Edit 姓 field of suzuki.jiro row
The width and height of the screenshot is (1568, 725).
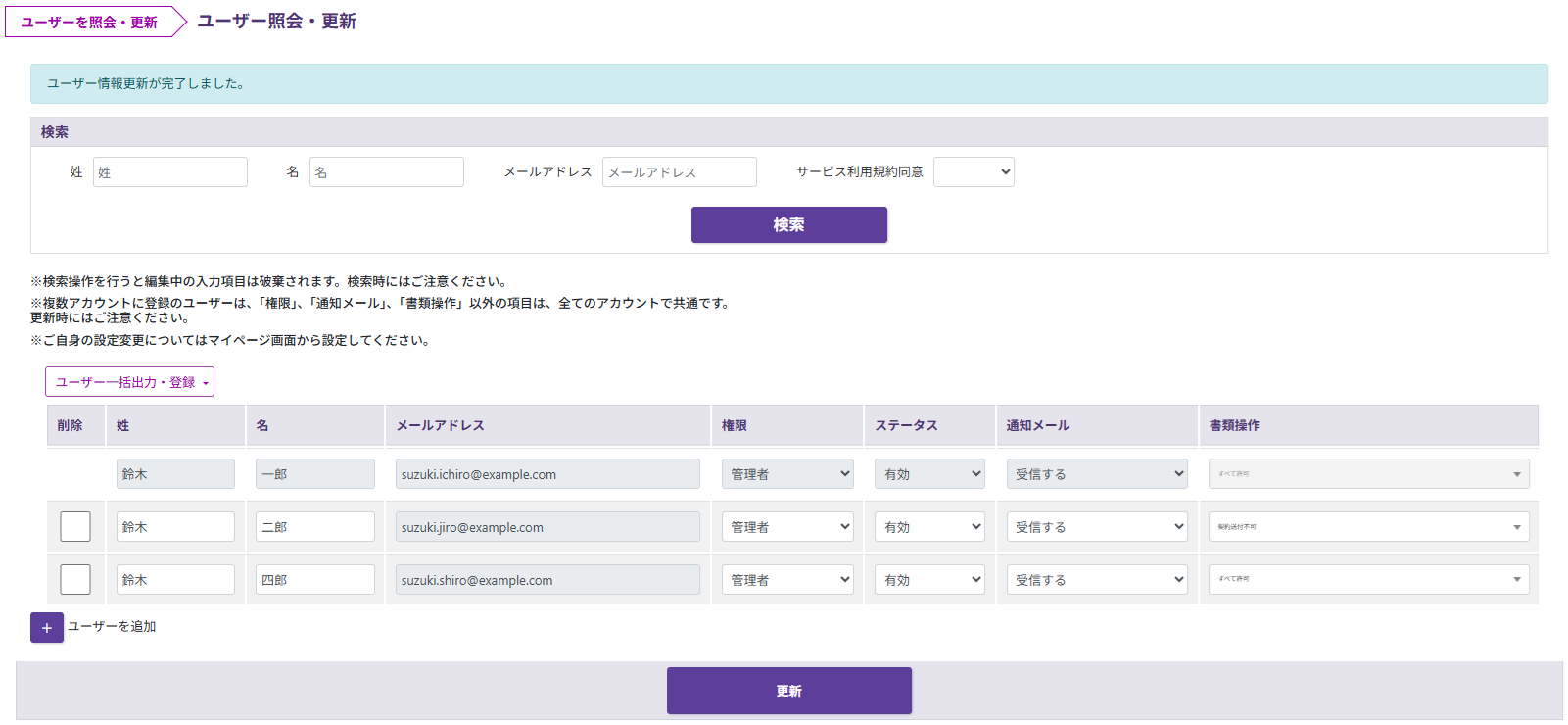click(175, 527)
